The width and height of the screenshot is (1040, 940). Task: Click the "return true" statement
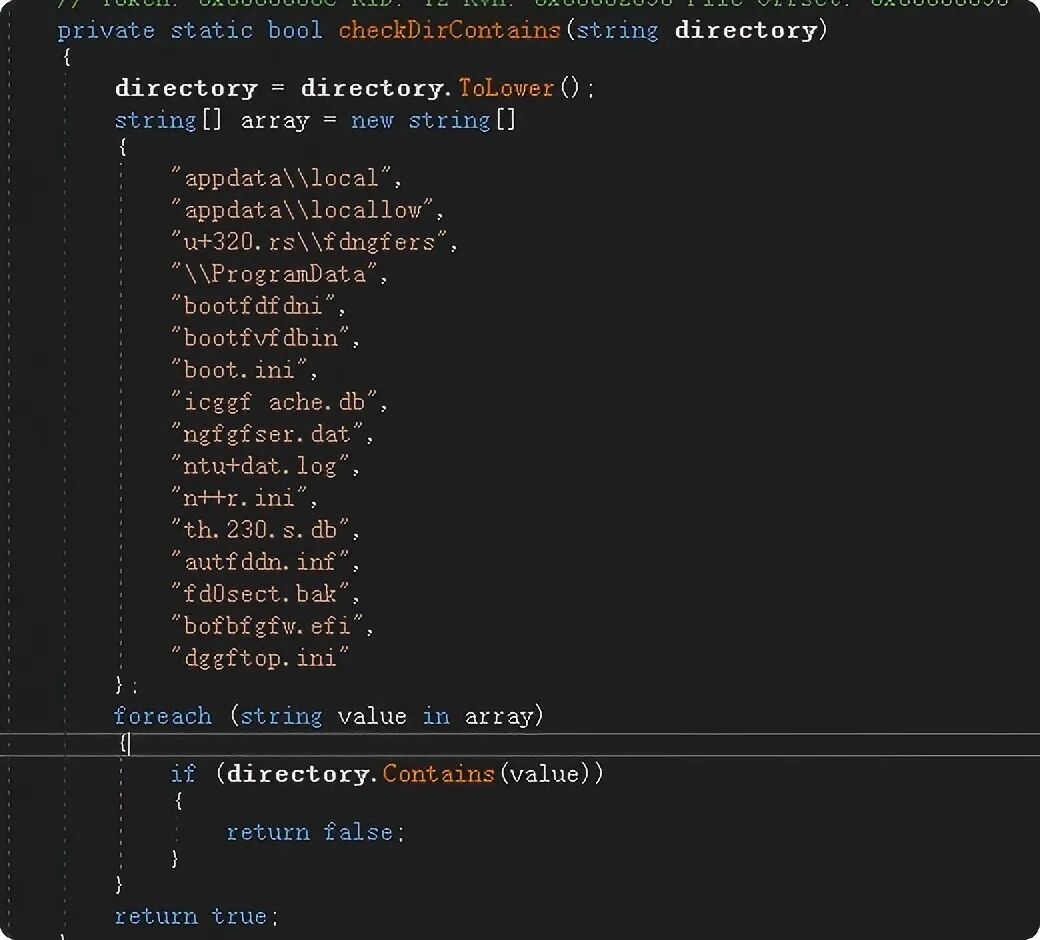[x=195, y=916]
